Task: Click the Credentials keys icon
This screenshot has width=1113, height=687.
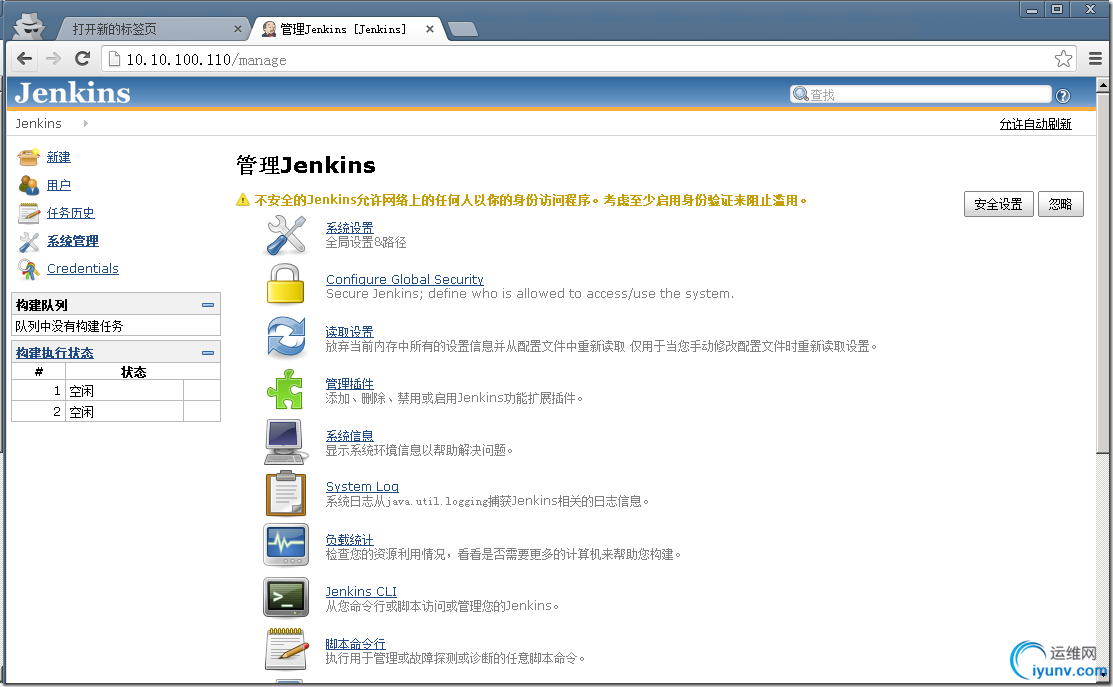Action: click(28, 269)
